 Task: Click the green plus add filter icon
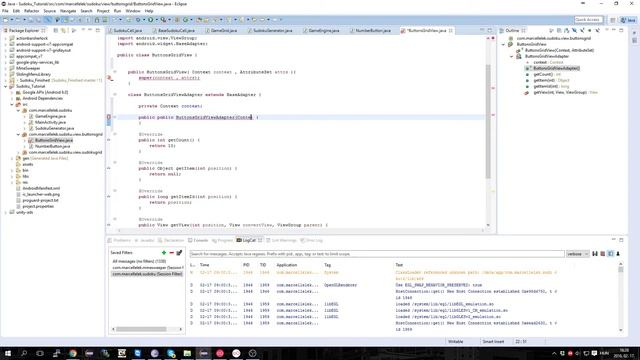[164, 253]
